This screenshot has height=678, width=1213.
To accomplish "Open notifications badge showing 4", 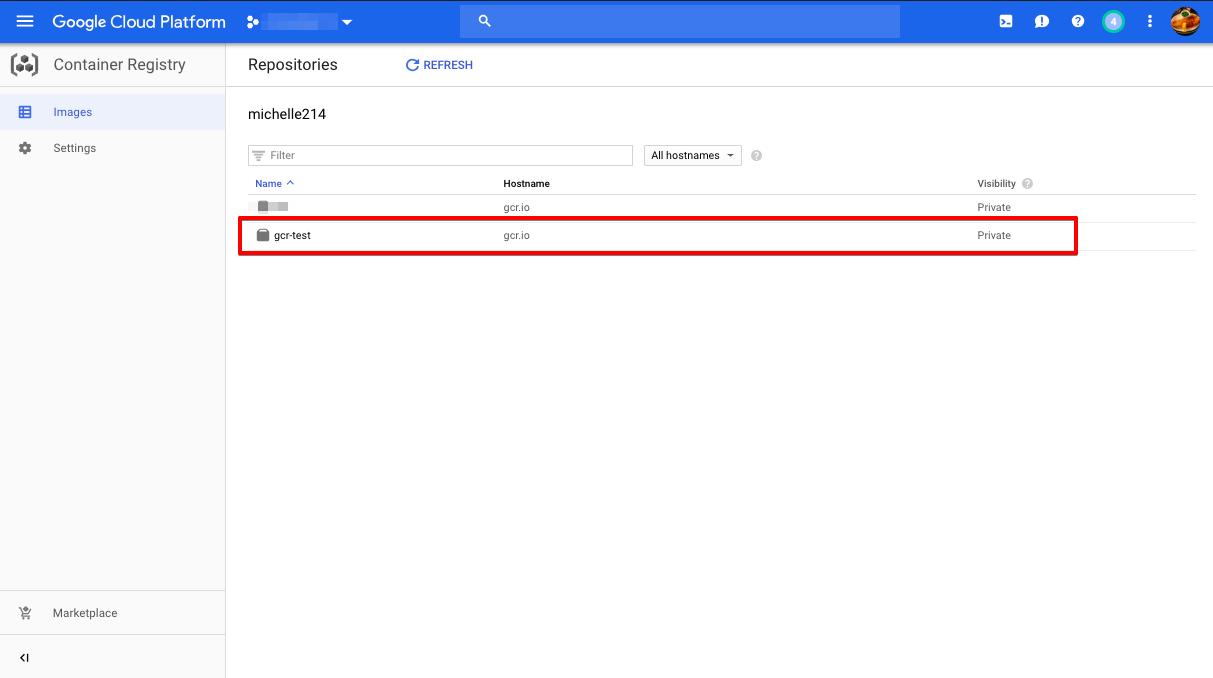I will point(1113,21).
